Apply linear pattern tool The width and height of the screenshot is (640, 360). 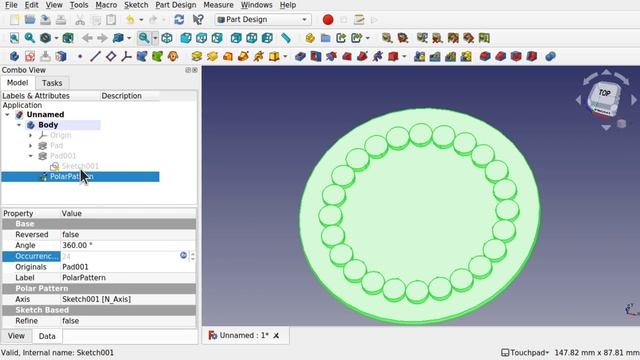click(x=435, y=56)
